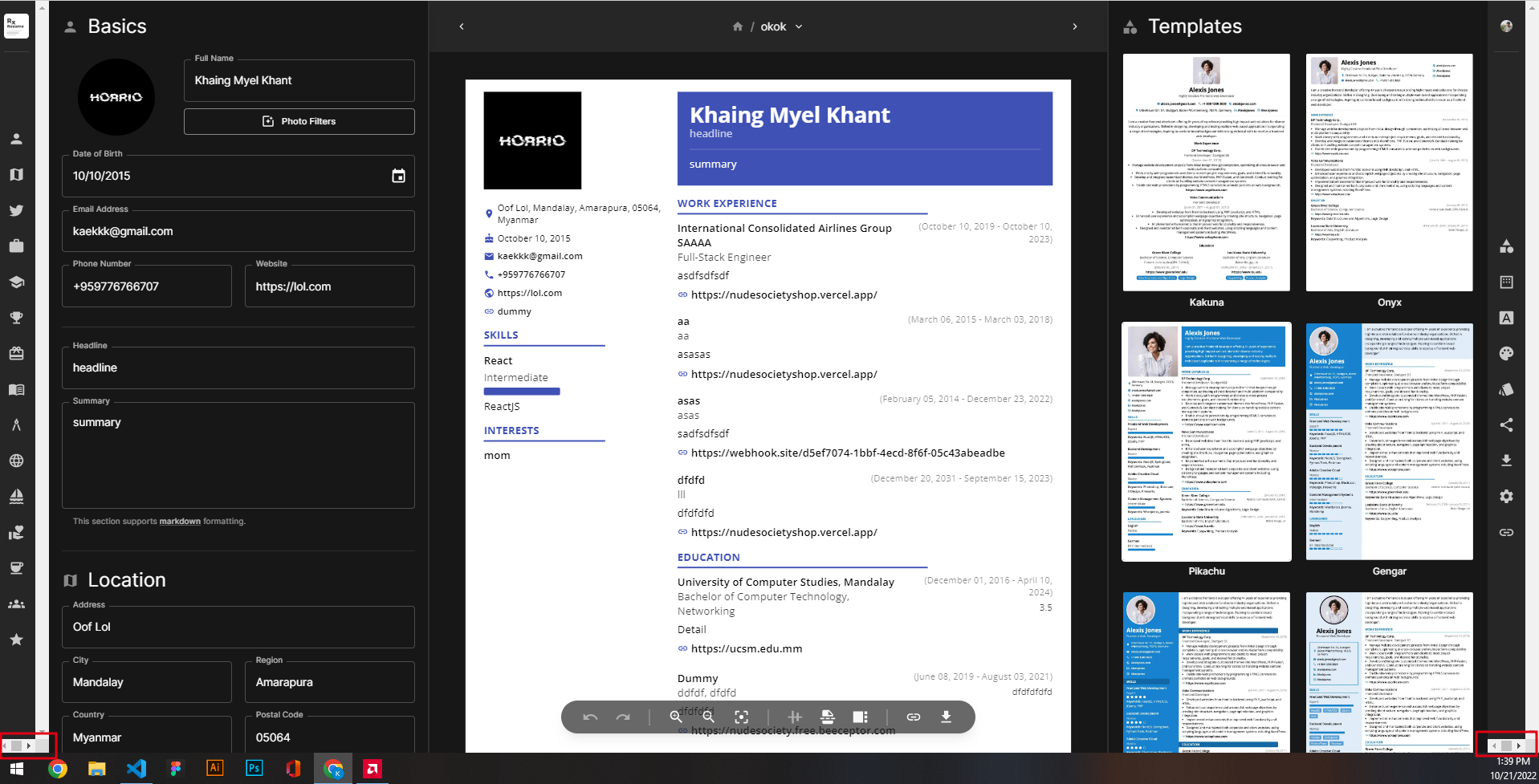This screenshot has height=784, width=1539.
Task: Edit the Phone Number field
Action: point(147,286)
